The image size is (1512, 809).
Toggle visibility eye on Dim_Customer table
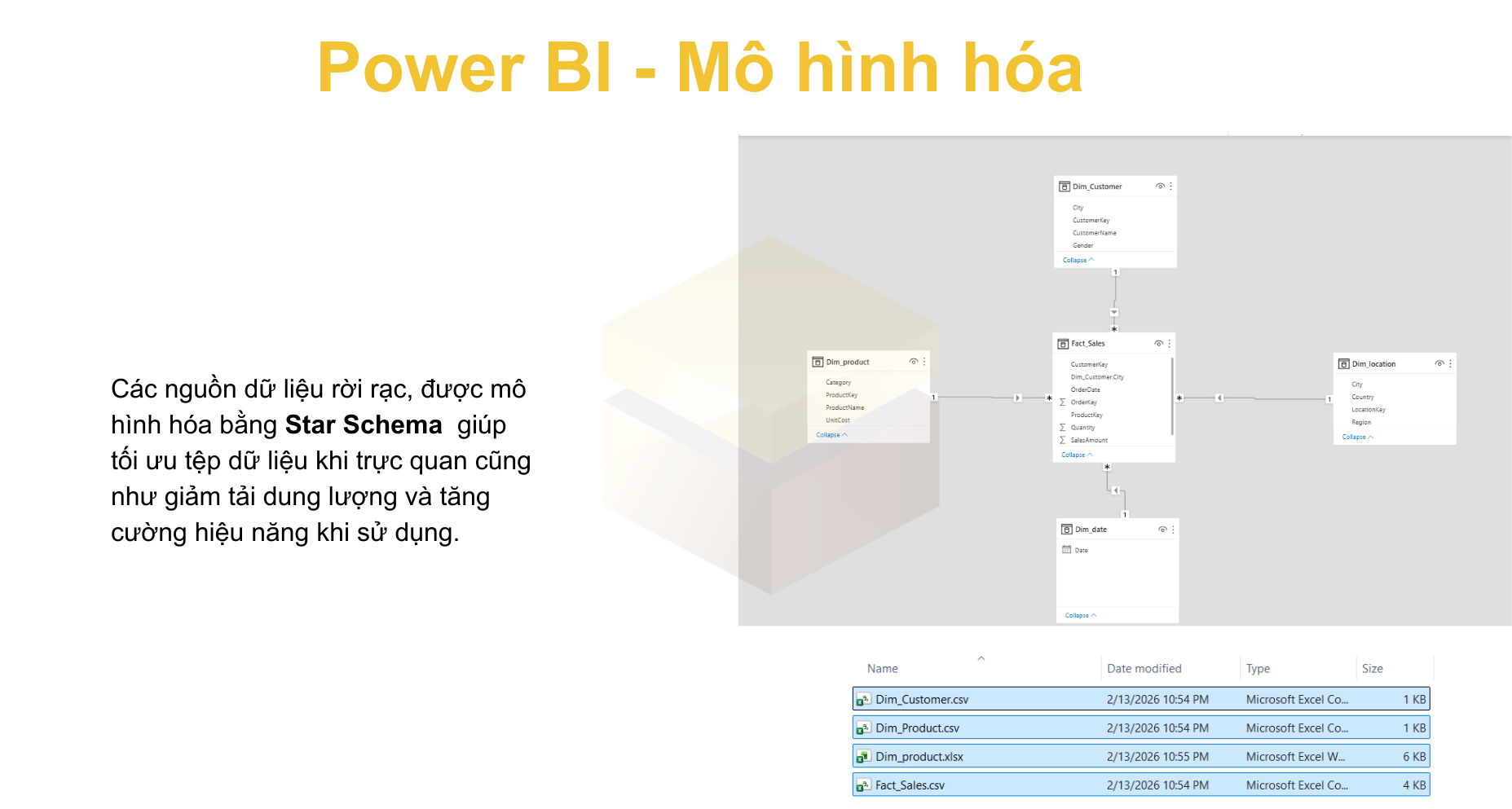click(x=1160, y=187)
